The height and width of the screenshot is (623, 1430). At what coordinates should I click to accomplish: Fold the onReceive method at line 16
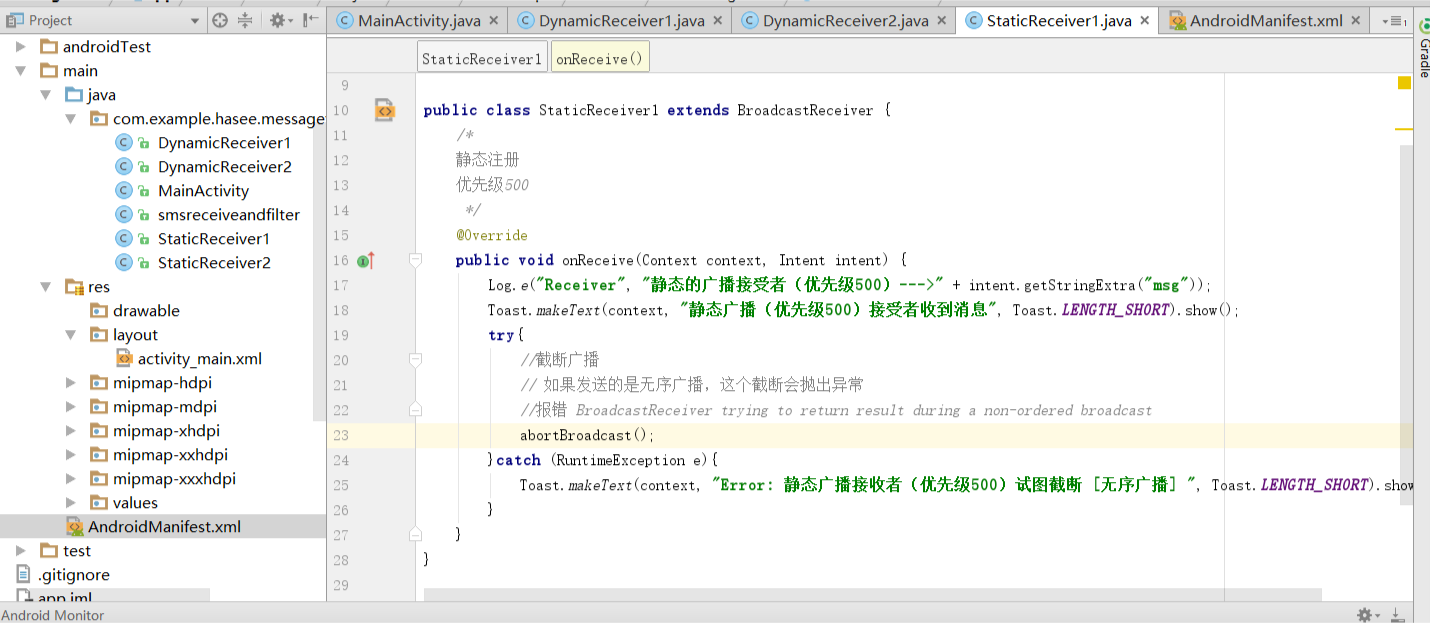pyautogui.click(x=415, y=260)
